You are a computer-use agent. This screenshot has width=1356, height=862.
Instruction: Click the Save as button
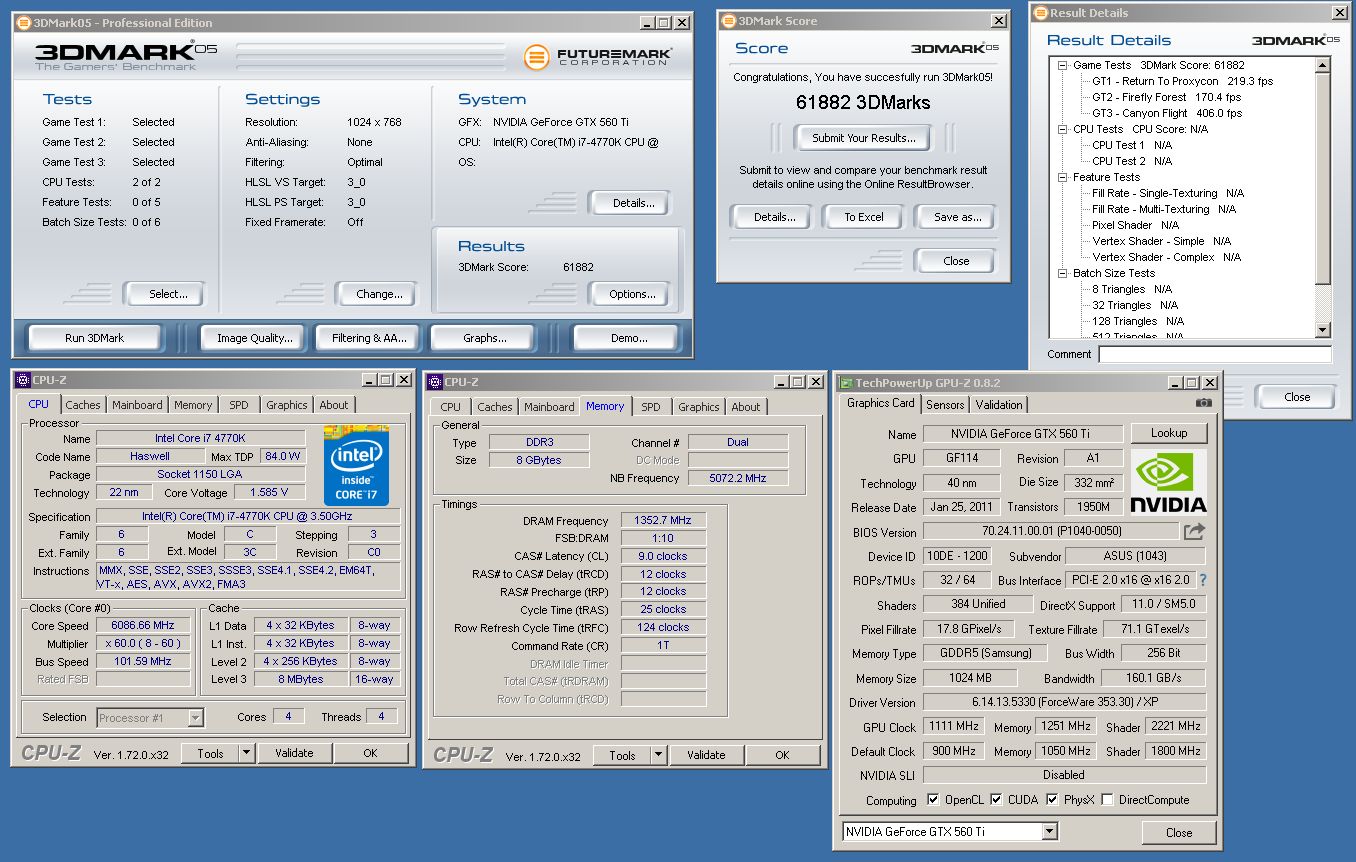pos(957,217)
